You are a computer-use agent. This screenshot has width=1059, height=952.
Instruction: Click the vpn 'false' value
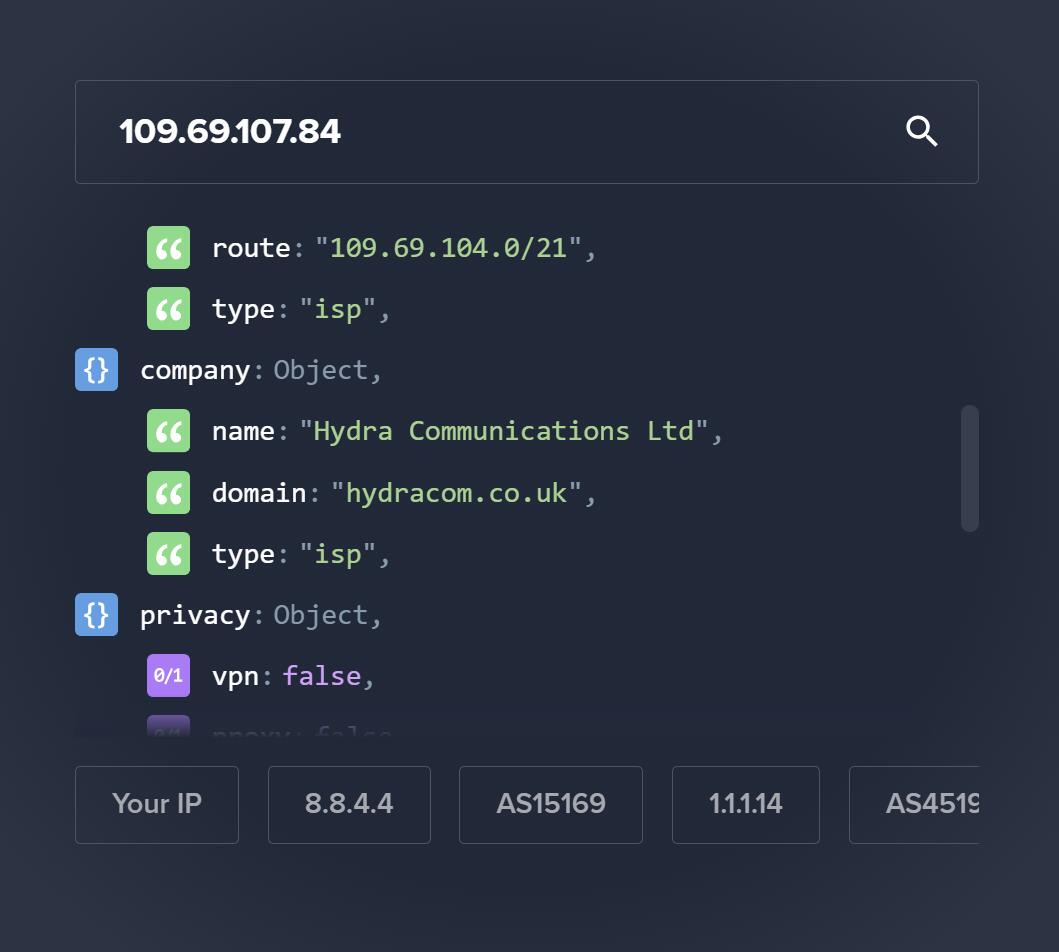[x=321, y=676]
